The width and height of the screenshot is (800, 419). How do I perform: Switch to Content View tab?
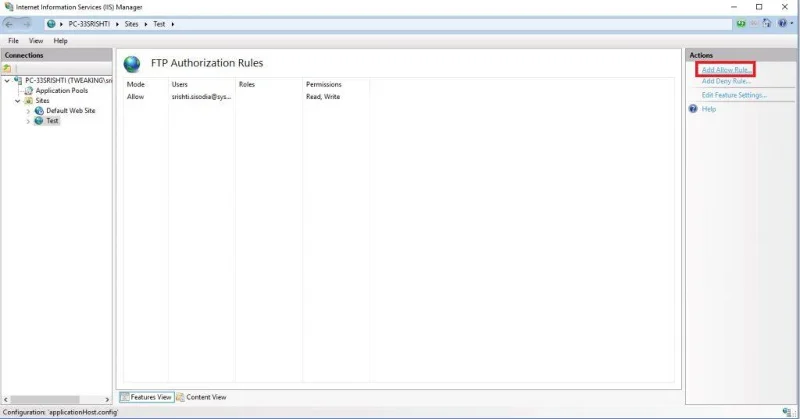click(x=202, y=397)
